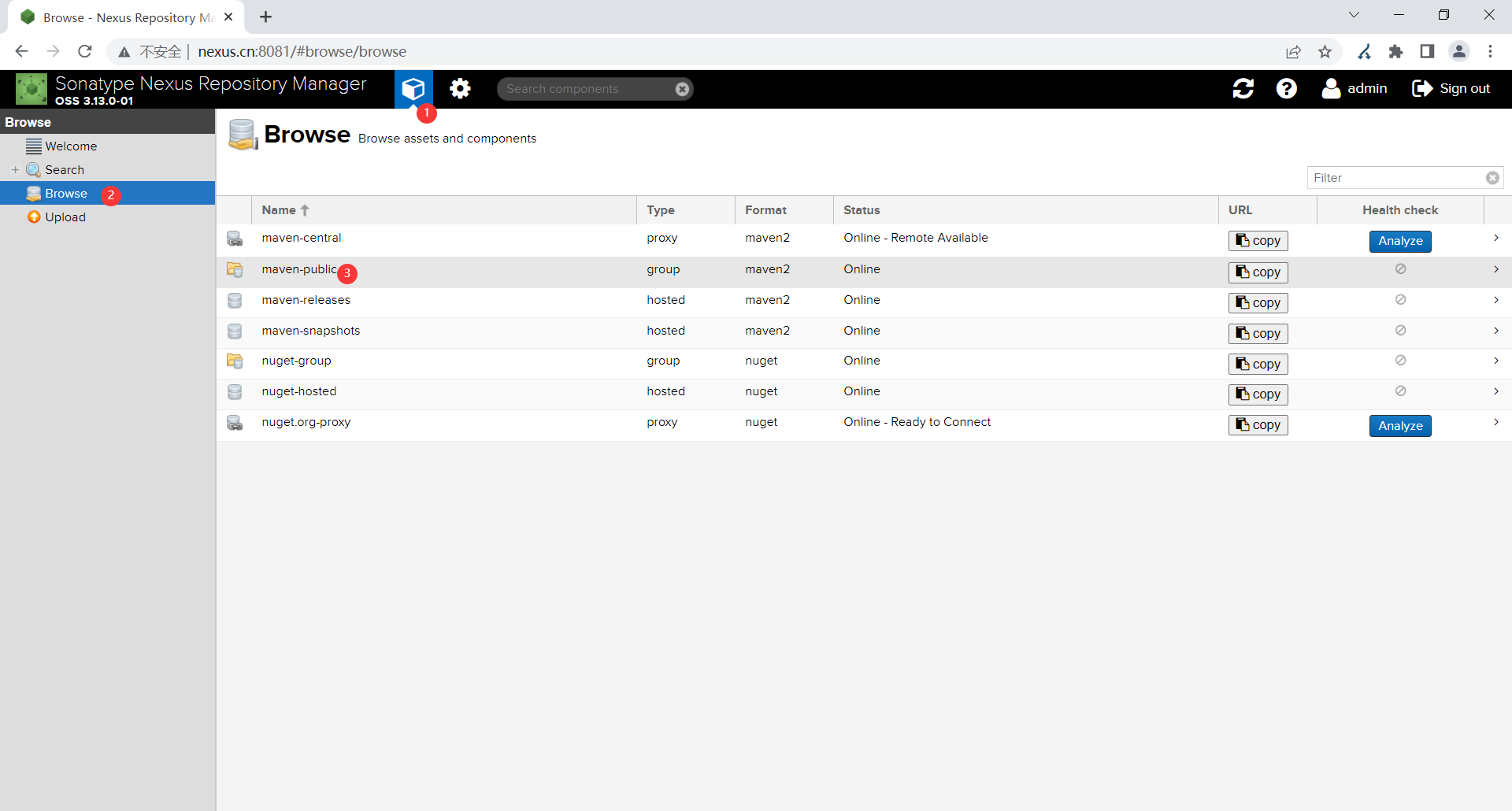Expand the nuget-hosted row chevron
Image resolution: width=1512 pixels, height=811 pixels.
(1496, 391)
